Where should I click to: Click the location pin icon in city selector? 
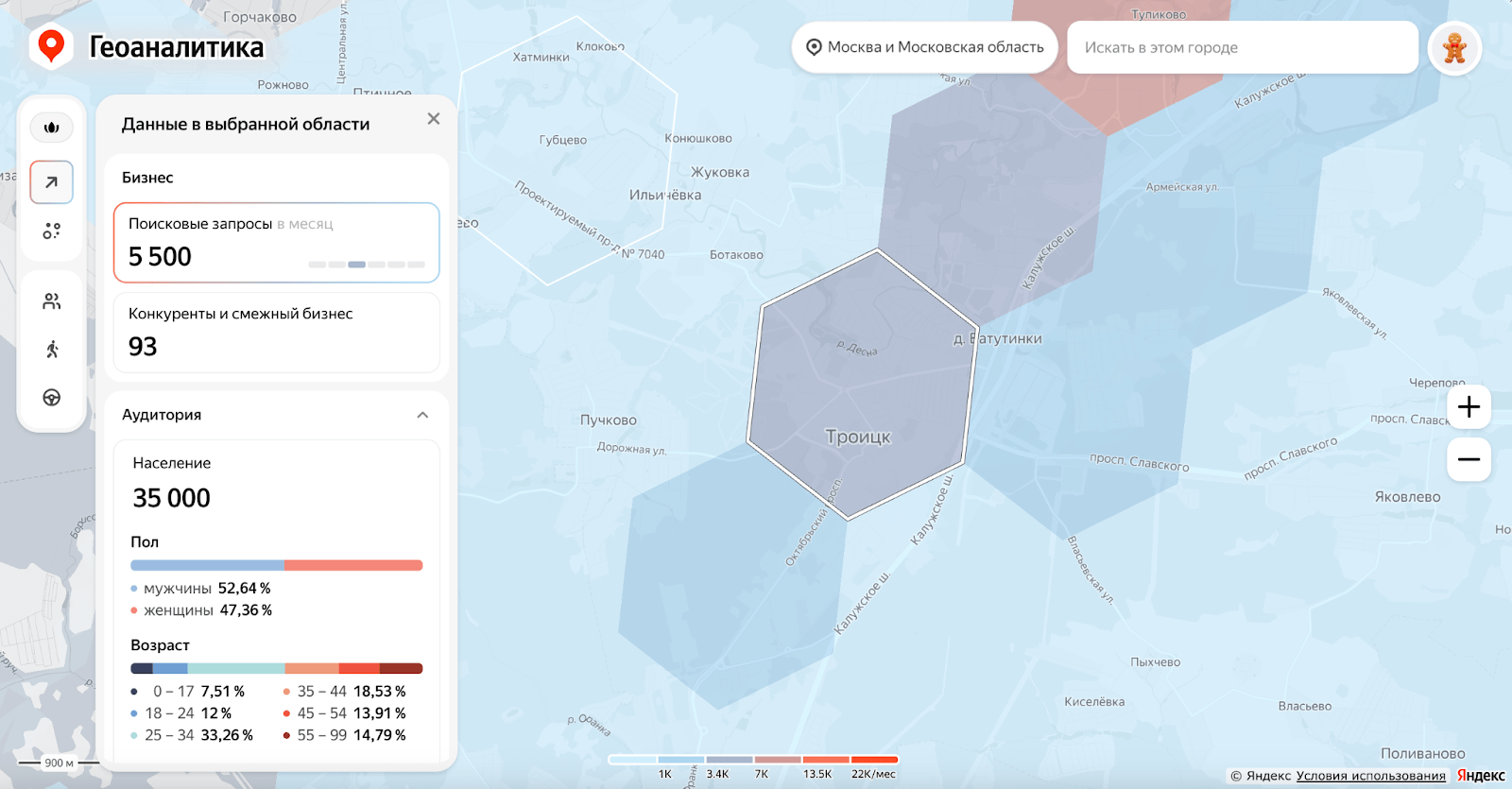tap(814, 47)
